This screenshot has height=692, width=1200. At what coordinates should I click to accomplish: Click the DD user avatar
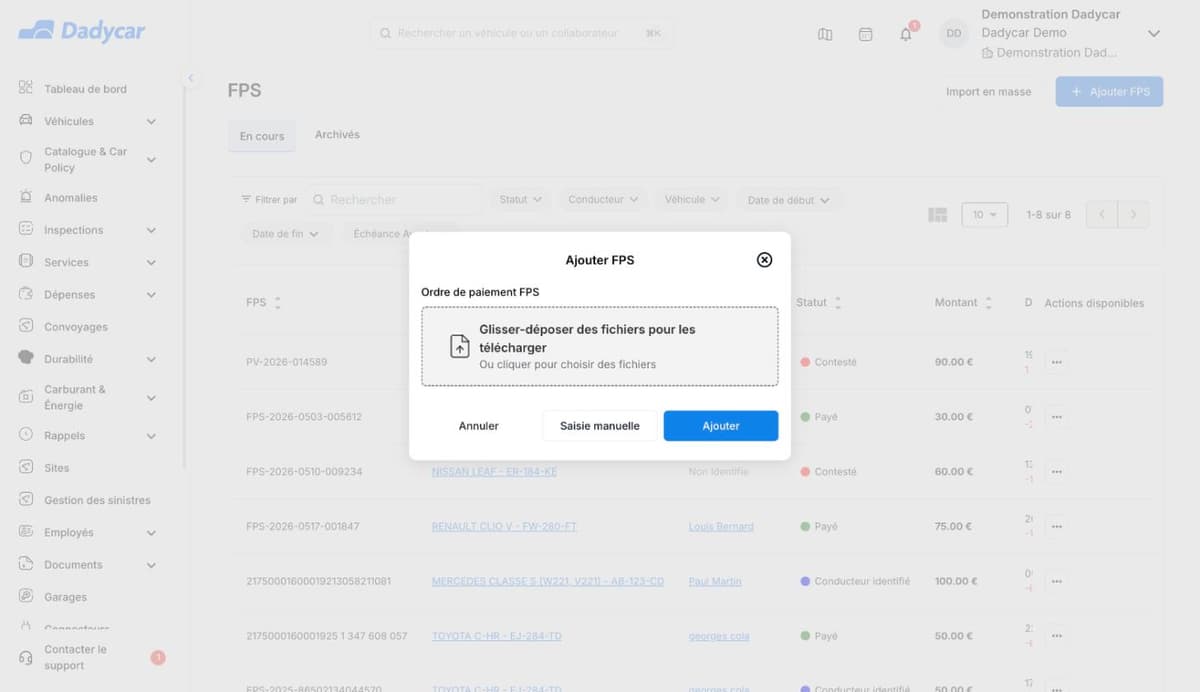click(x=954, y=34)
